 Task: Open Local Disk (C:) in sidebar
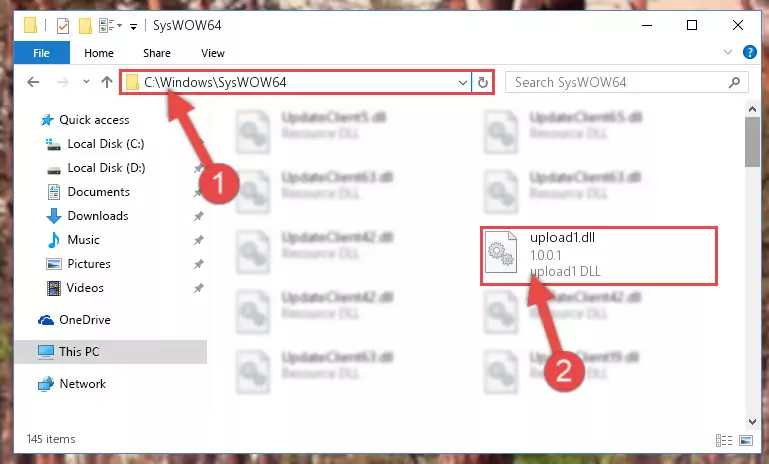(105, 144)
